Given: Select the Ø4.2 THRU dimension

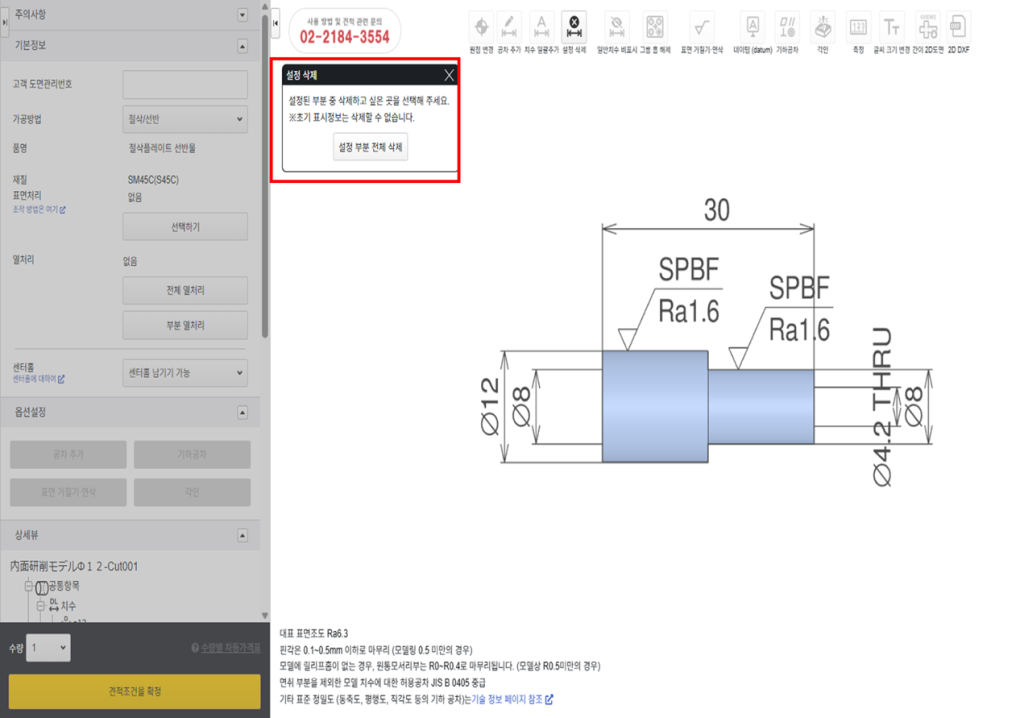Looking at the screenshot, I should (x=882, y=406).
